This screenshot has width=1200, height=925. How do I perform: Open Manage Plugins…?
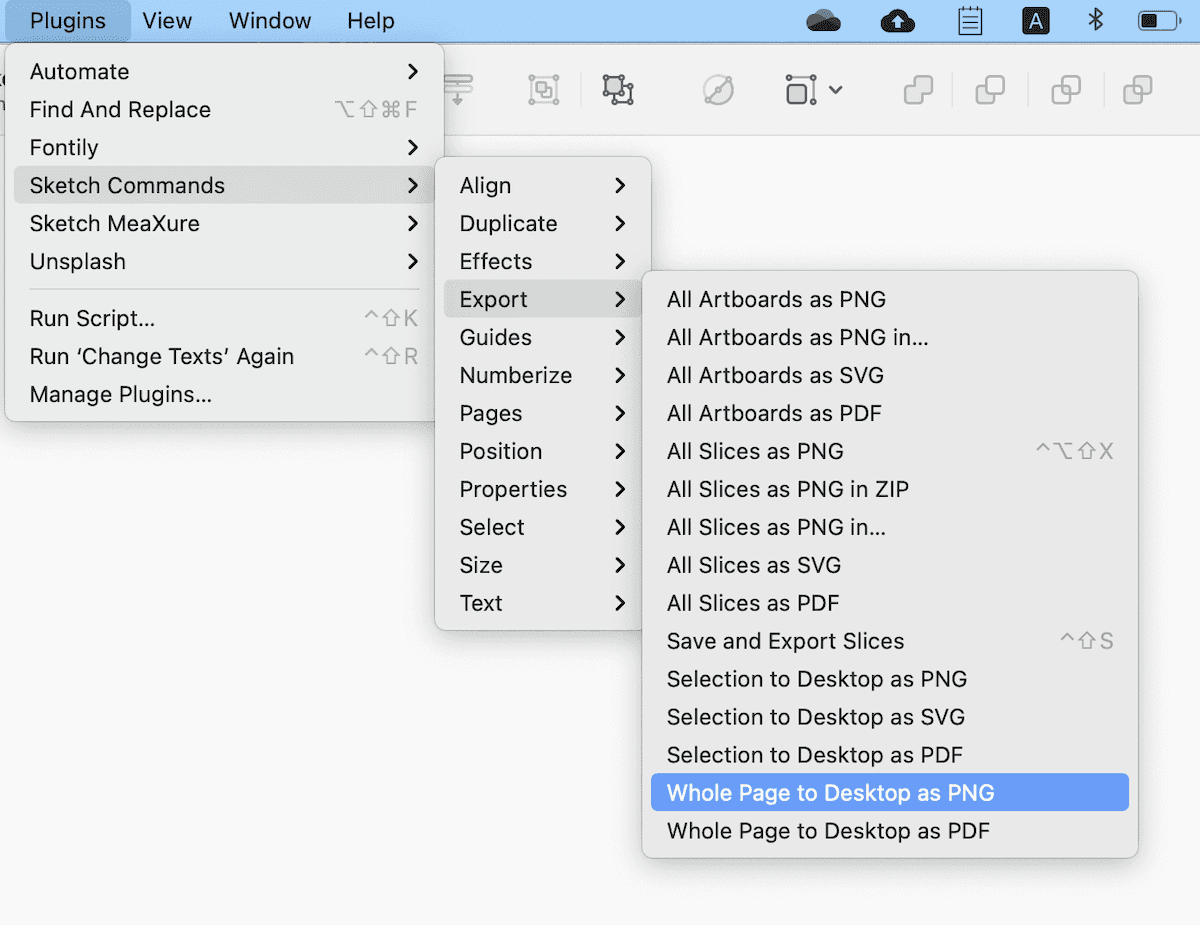[x=121, y=395]
